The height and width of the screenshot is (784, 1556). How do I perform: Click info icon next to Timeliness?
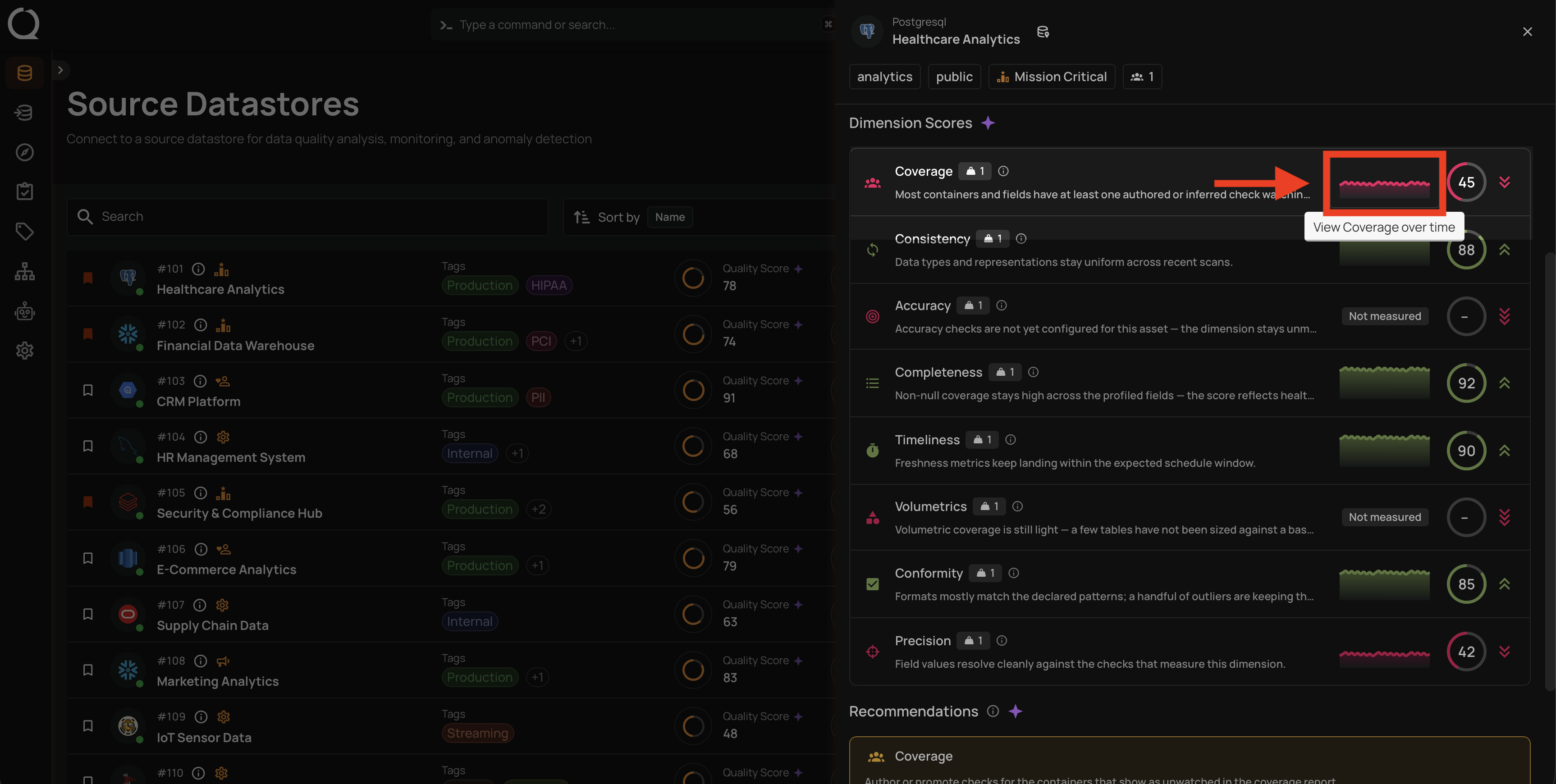(1011, 440)
